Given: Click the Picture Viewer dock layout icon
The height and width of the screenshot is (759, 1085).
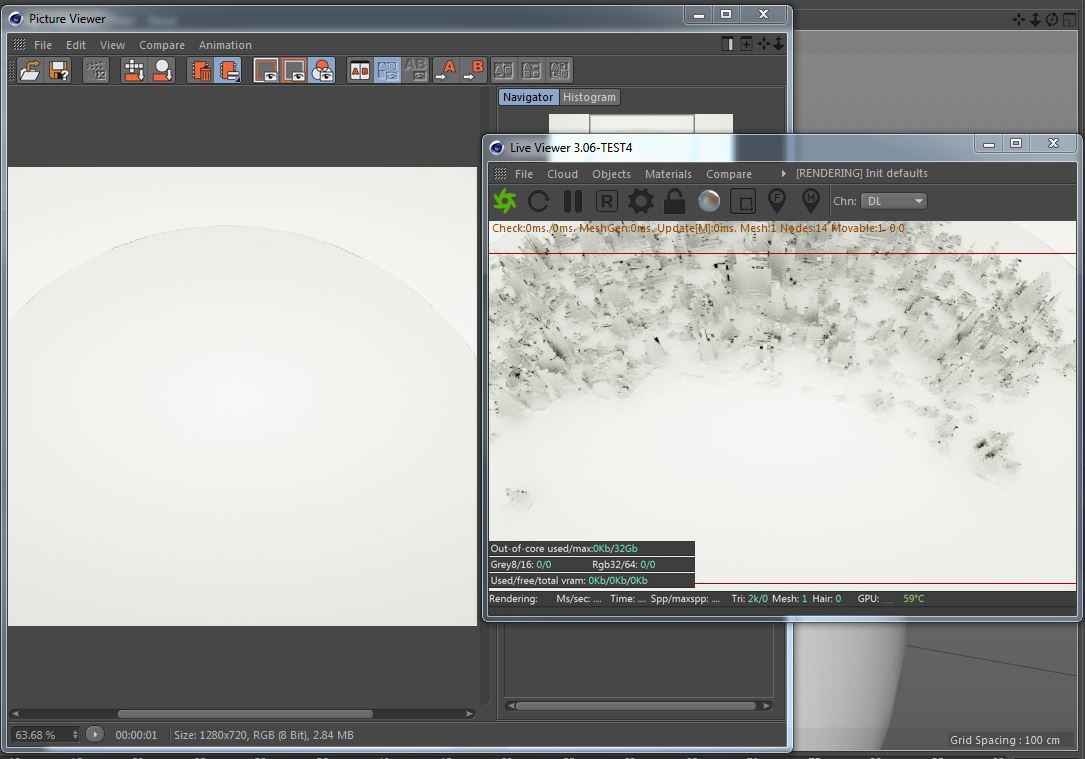Looking at the screenshot, I should 727,44.
